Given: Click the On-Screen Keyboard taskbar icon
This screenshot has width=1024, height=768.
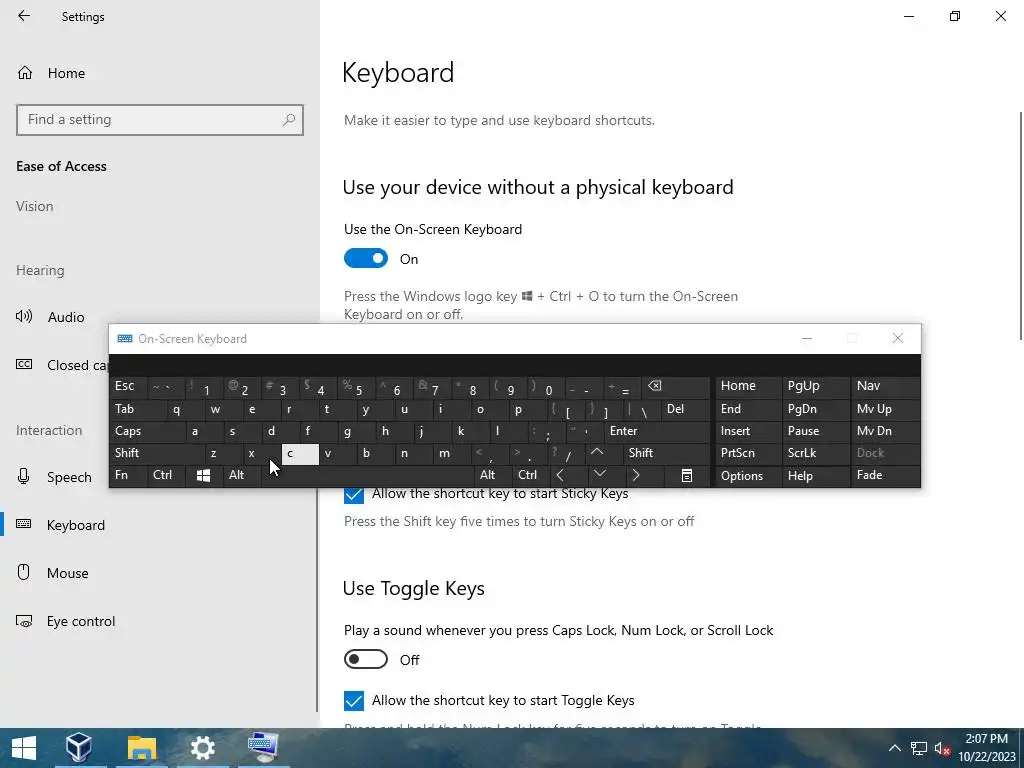Looking at the screenshot, I should click(x=264, y=748).
